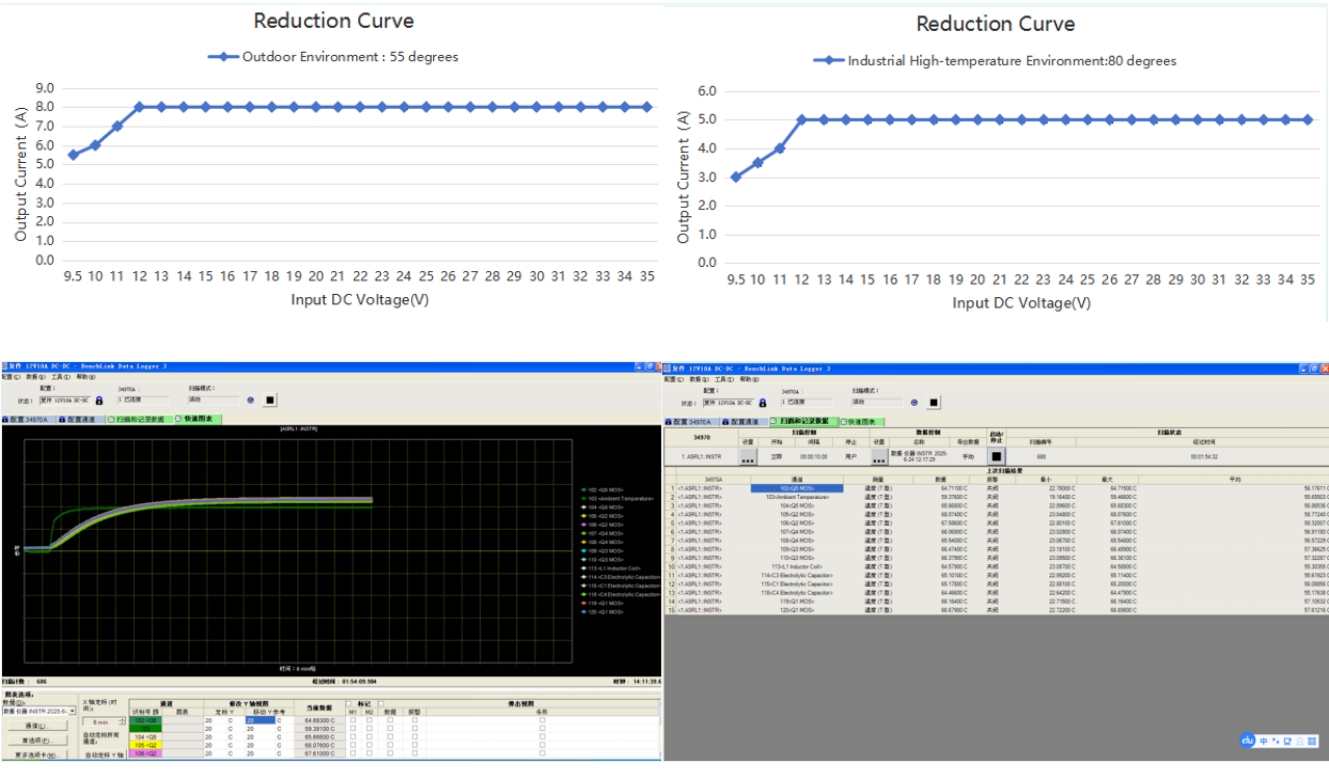1329x769 pixels.
Task: Tick the alarm popup checkbox for channel 105 row
Action: click(x=414, y=745)
